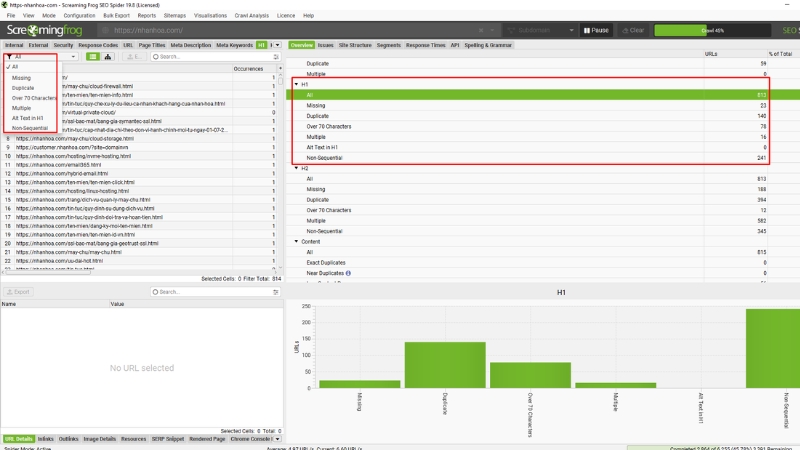Collapse the Content section in overview

296,241
